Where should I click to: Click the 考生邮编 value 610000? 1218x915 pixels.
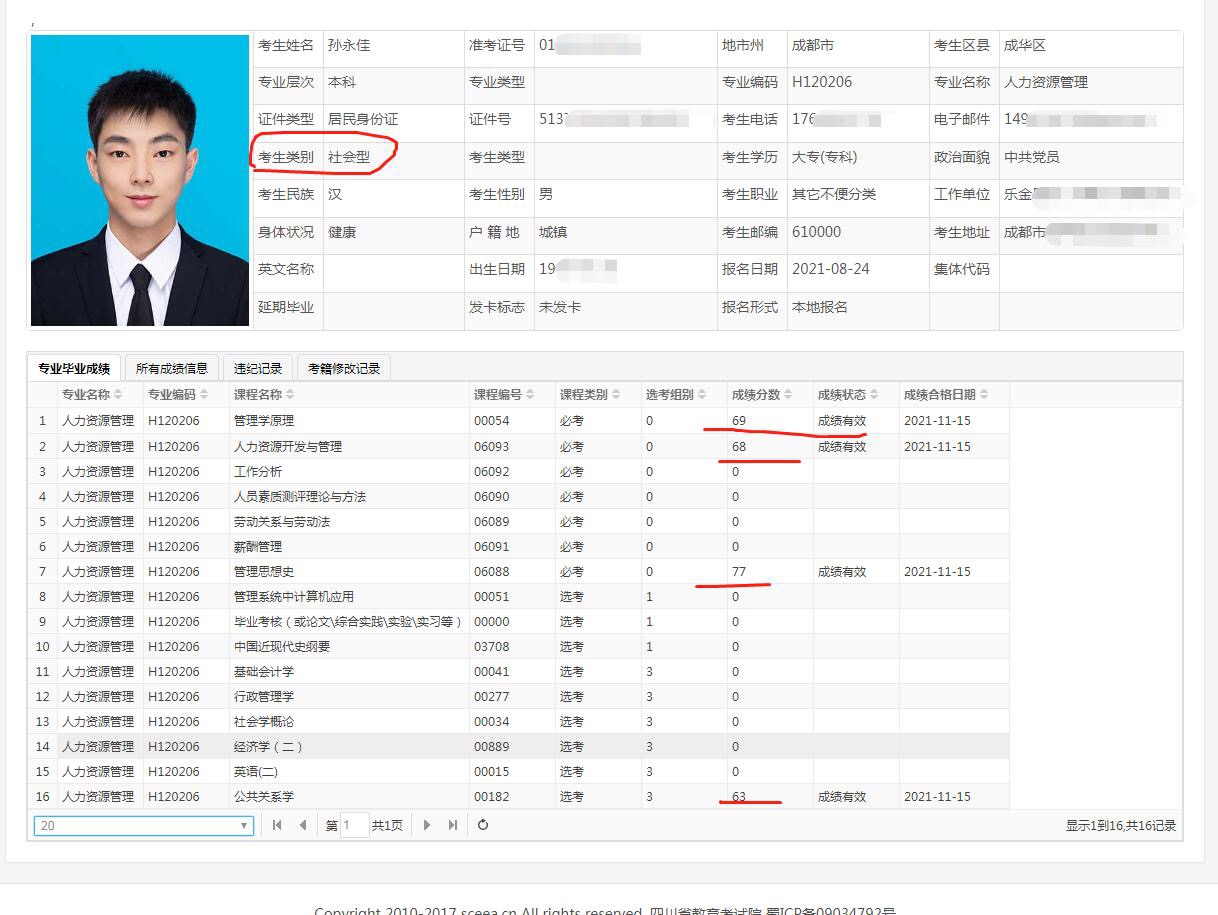(816, 231)
